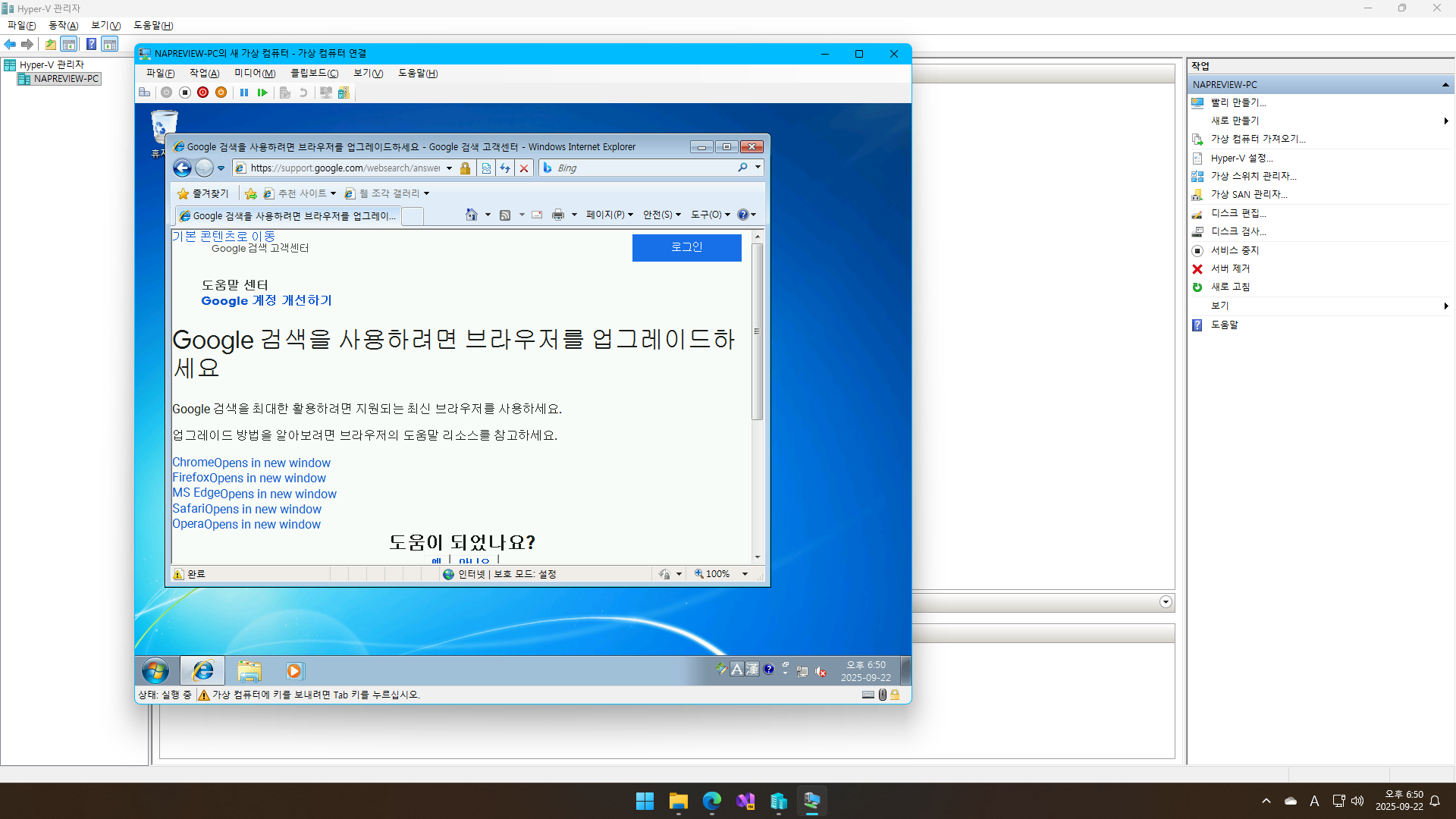Open the recent pages dropdown arrow in IE
1456x819 pixels.
[221, 168]
